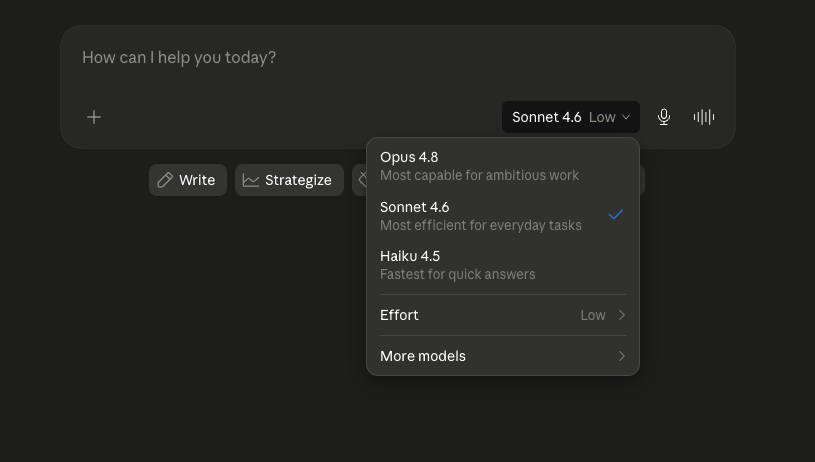
Task: Click the Strategize suggestion label
Action: pyautogui.click(x=298, y=180)
